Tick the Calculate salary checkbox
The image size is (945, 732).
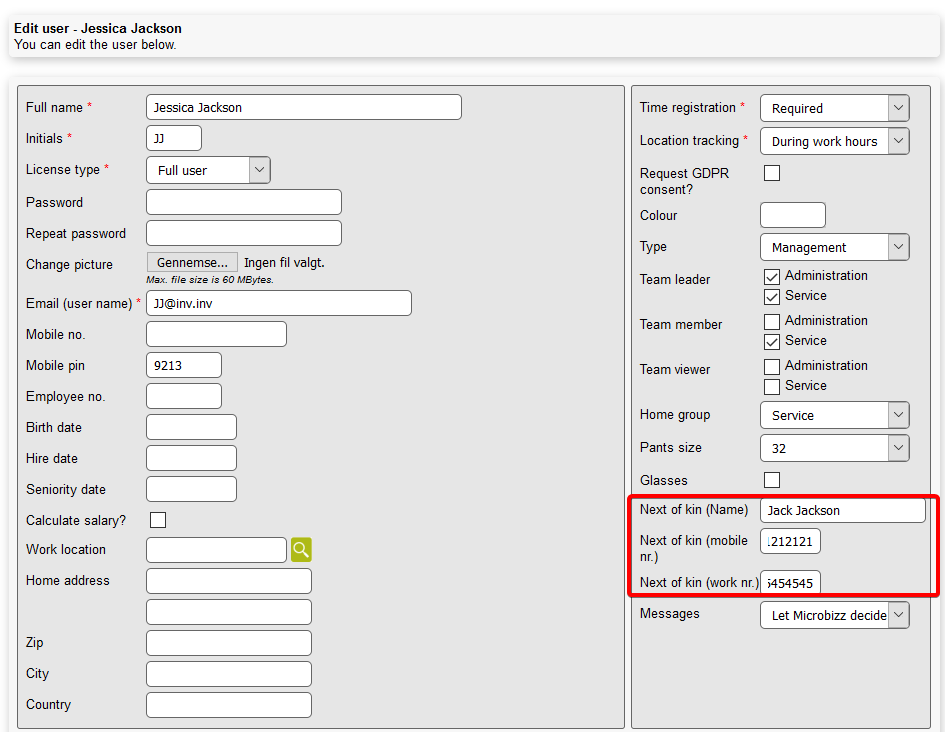pos(158,520)
